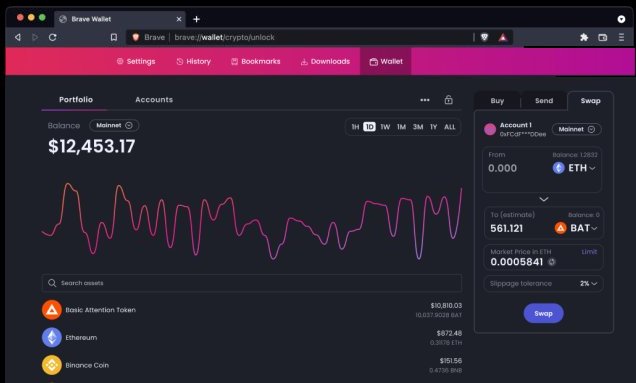The height and width of the screenshot is (383, 636).
Task: Click the wallet lock icon
Action: click(448, 100)
